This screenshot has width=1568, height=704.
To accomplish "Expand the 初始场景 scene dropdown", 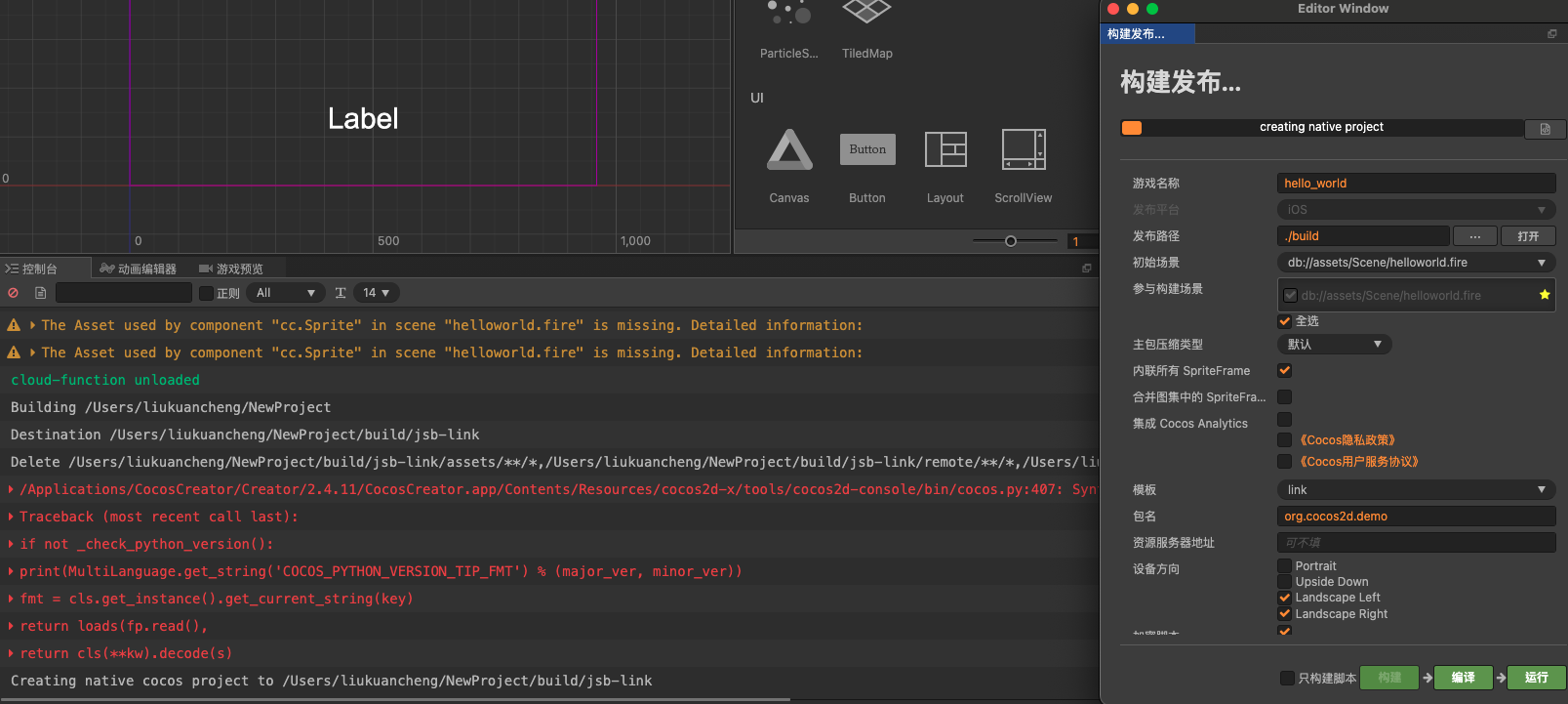I will pos(1415,263).
